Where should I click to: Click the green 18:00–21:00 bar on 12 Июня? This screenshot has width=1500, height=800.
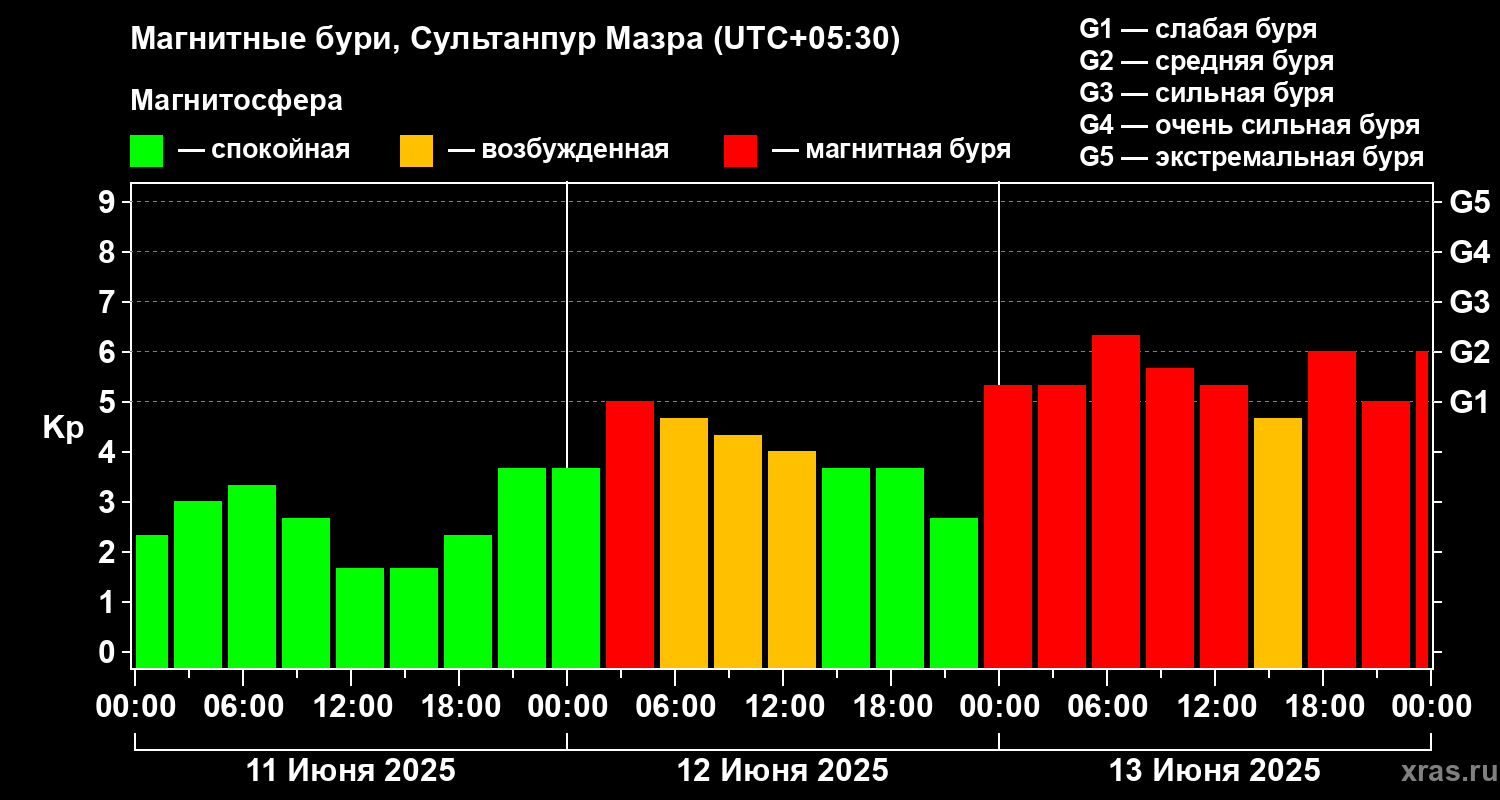(900, 567)
